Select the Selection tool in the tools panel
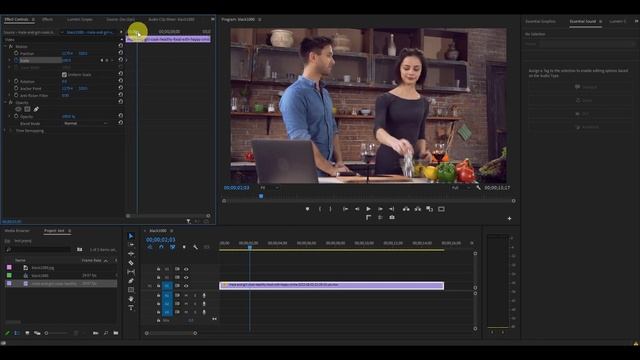This screenshot has height=360, width=640. pyautogui.click(x=131, y=236)
